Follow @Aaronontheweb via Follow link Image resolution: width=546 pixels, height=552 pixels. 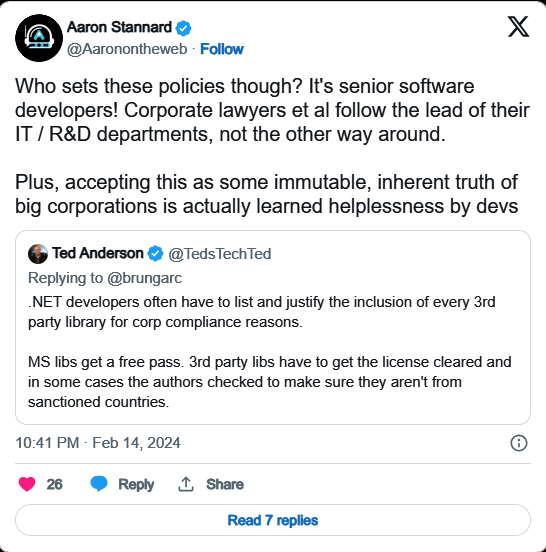click(222, 49)
